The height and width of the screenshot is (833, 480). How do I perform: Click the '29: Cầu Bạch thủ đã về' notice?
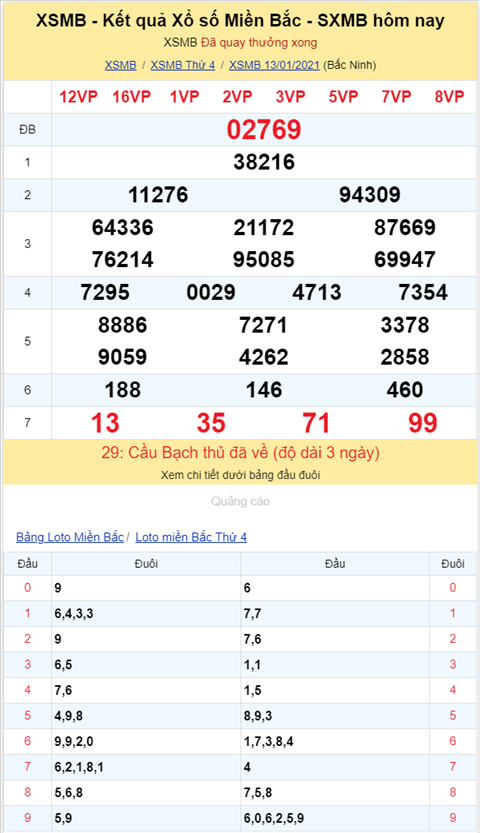click(x=241, y=453)
